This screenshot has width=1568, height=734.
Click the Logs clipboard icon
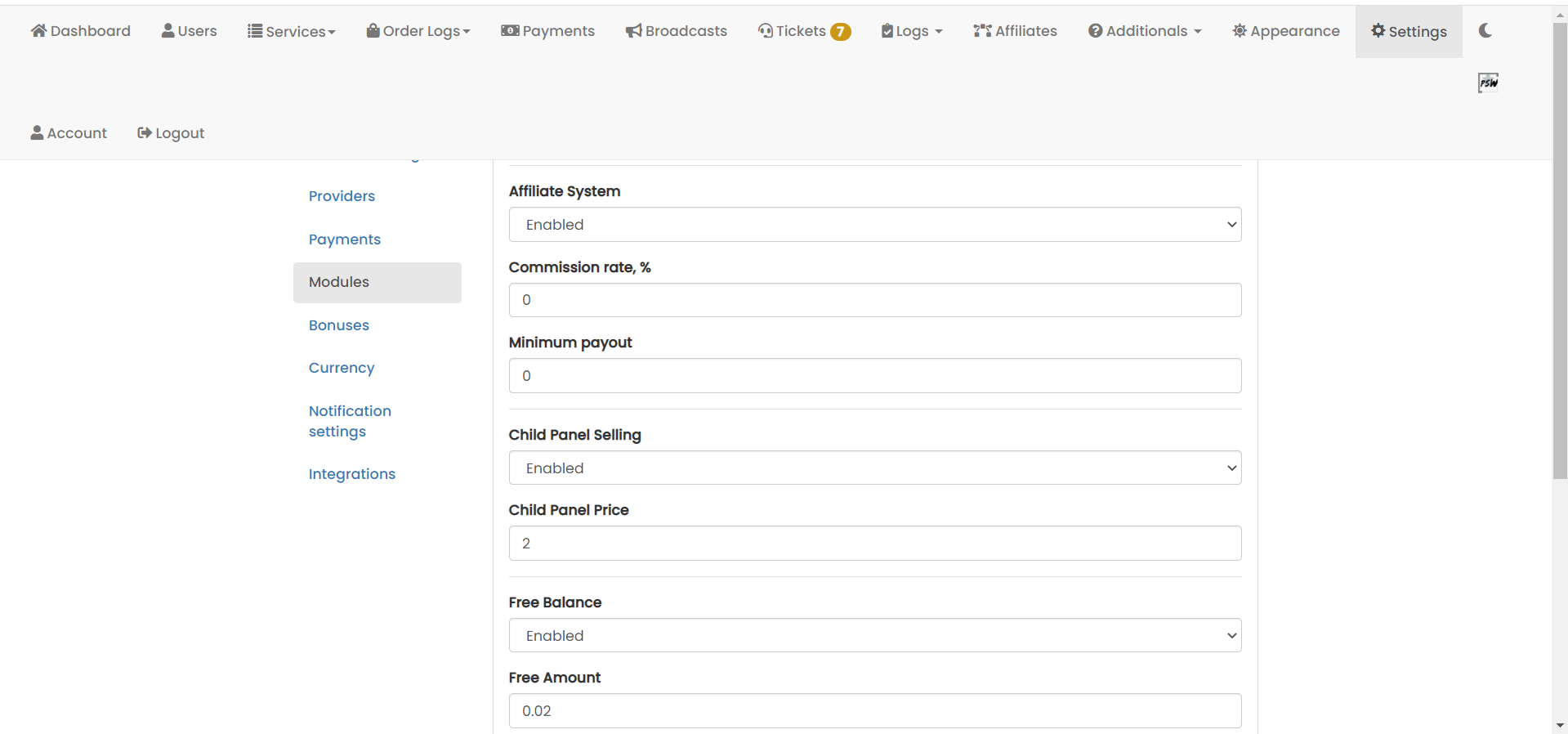point(887,30)
